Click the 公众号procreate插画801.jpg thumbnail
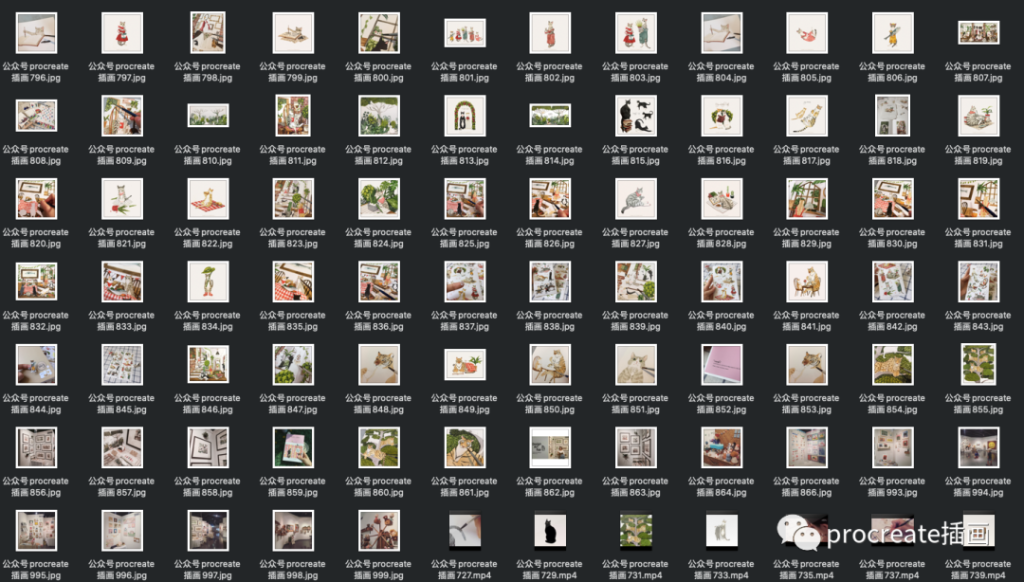 [x=464, y=33]
